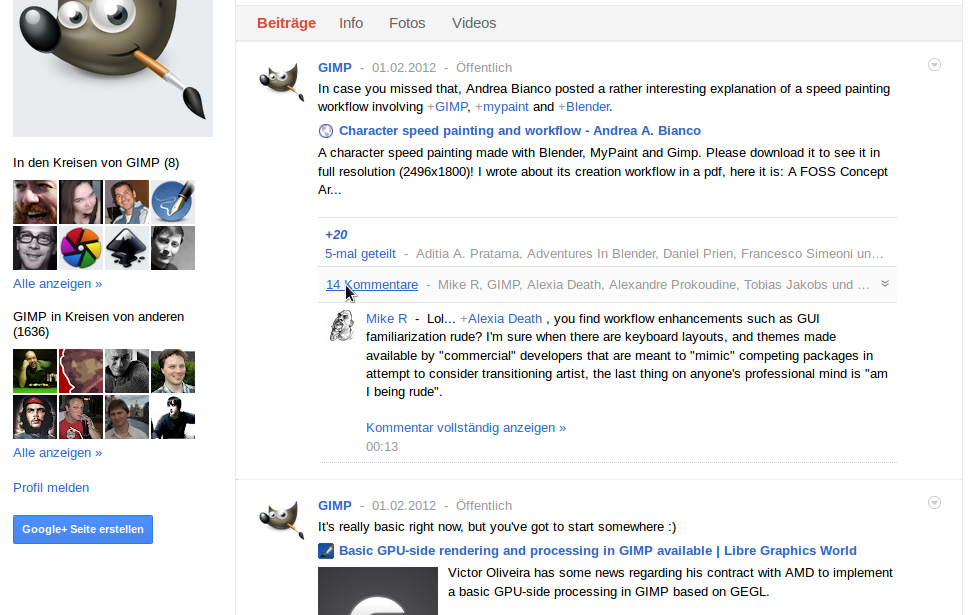Click the Google+ Seite erstellen button
This screenshot has height=615, width=973.
[x=83, y=529]
